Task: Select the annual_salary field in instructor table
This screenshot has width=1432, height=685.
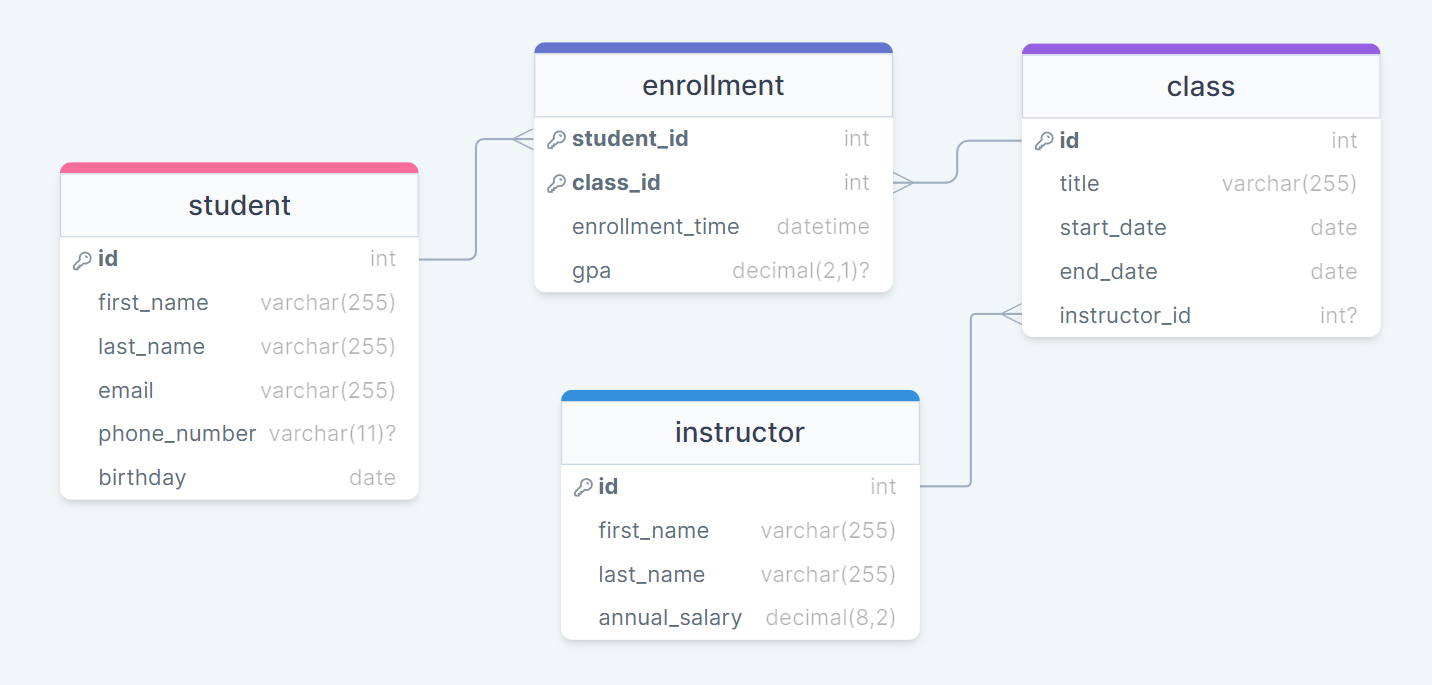Action: tap(740, 618)
